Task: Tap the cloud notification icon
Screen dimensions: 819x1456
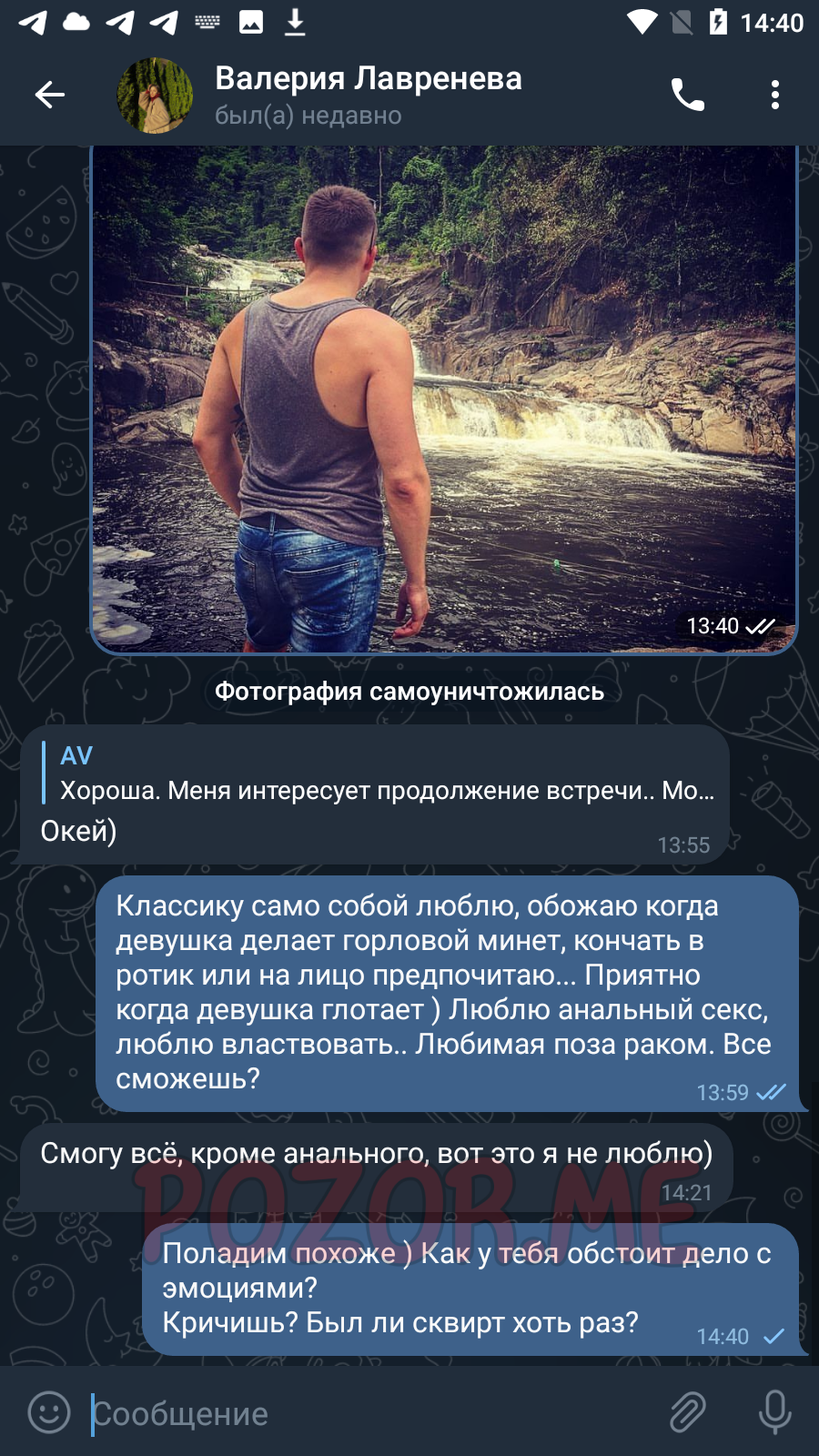Action: [x=76, y=22]
